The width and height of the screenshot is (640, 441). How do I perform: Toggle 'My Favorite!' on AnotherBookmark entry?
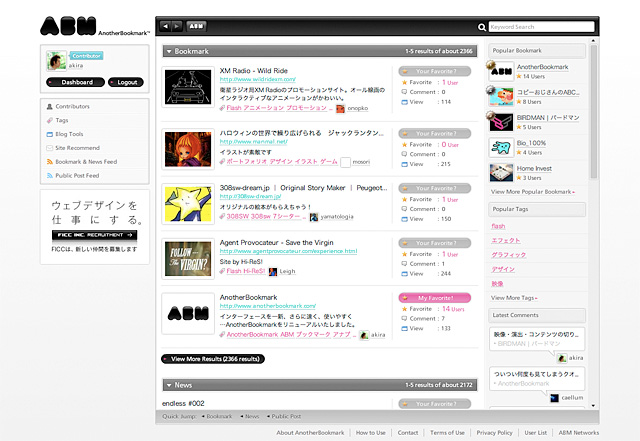point(434,298)
